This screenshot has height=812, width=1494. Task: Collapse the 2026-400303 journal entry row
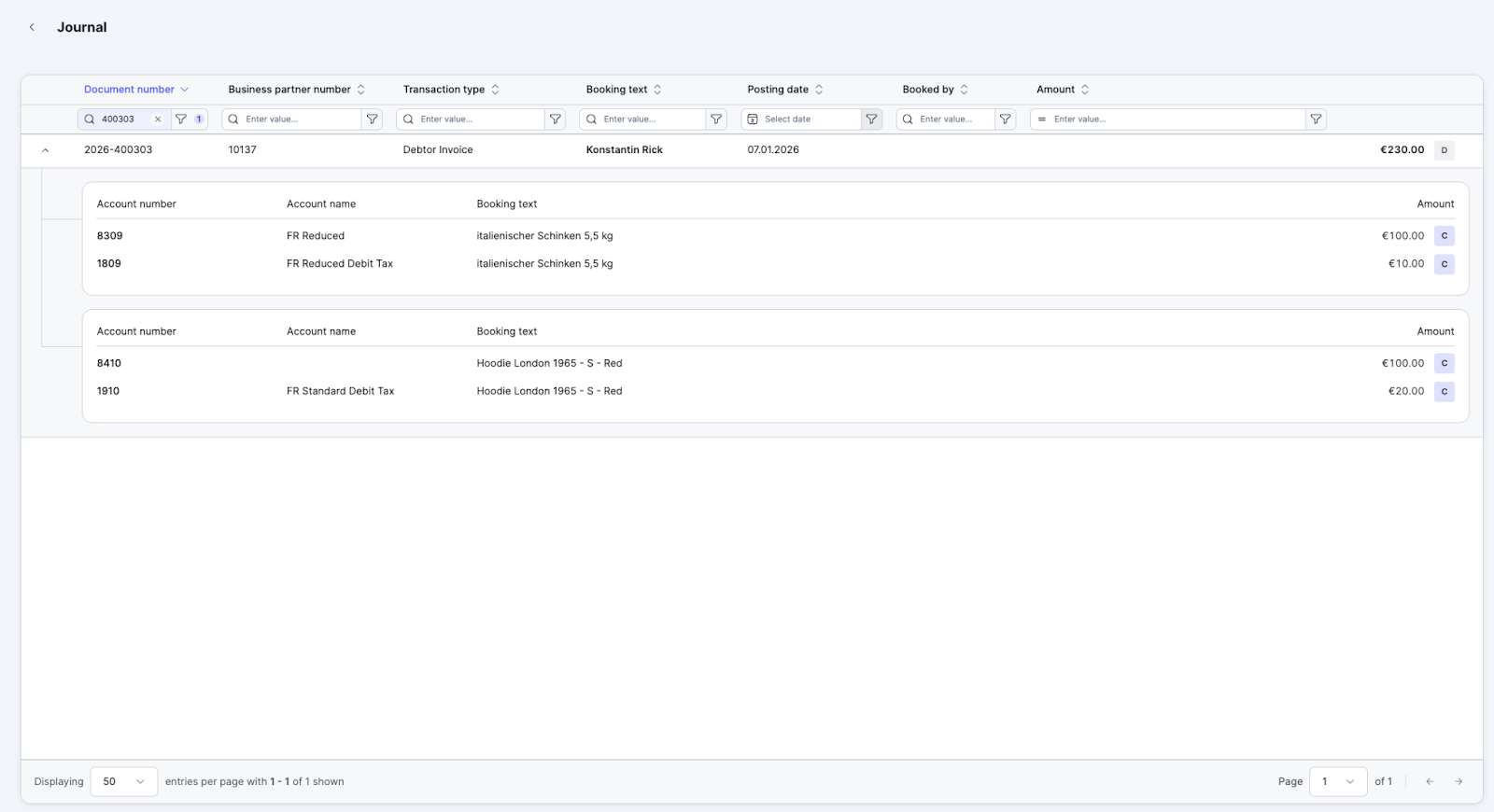(45, 150)
